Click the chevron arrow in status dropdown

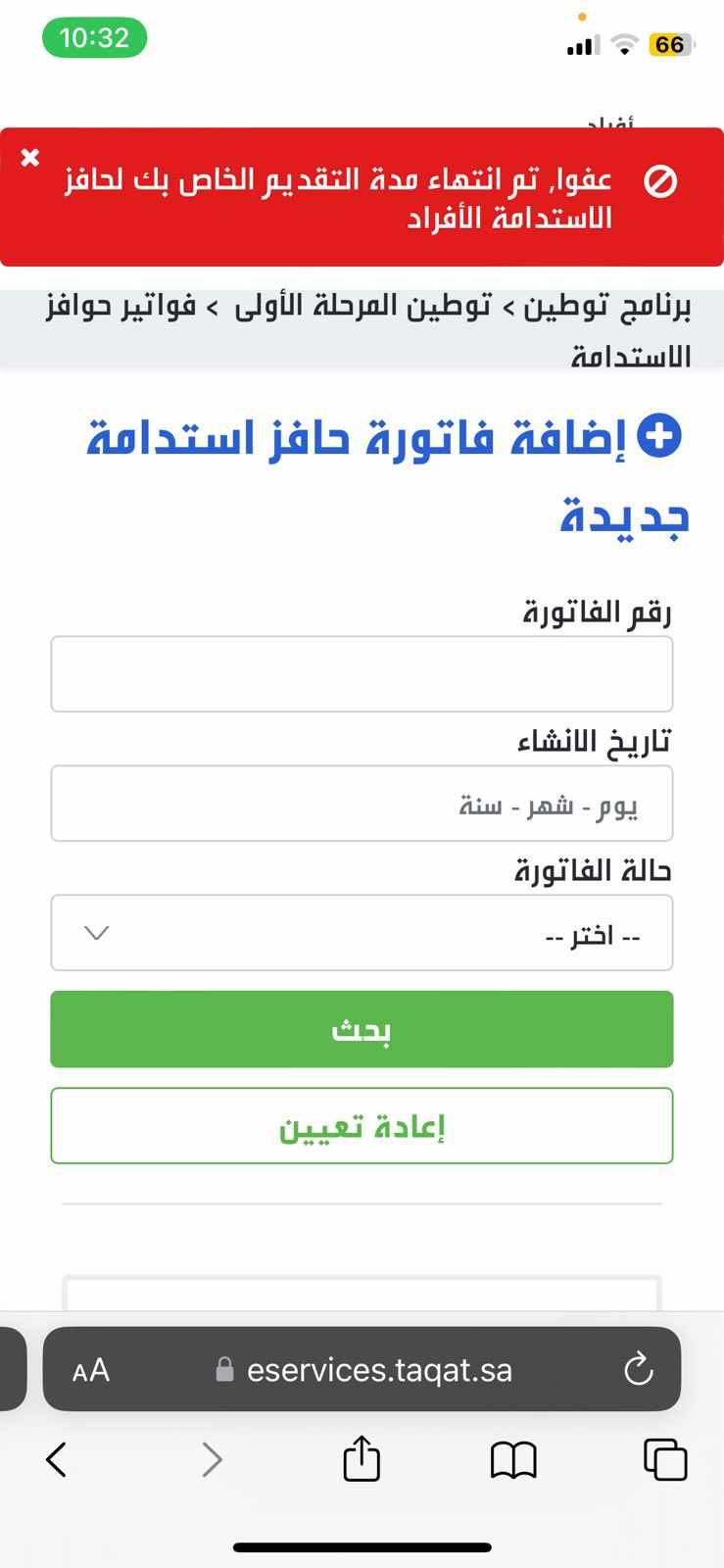[x=96, y=933]
